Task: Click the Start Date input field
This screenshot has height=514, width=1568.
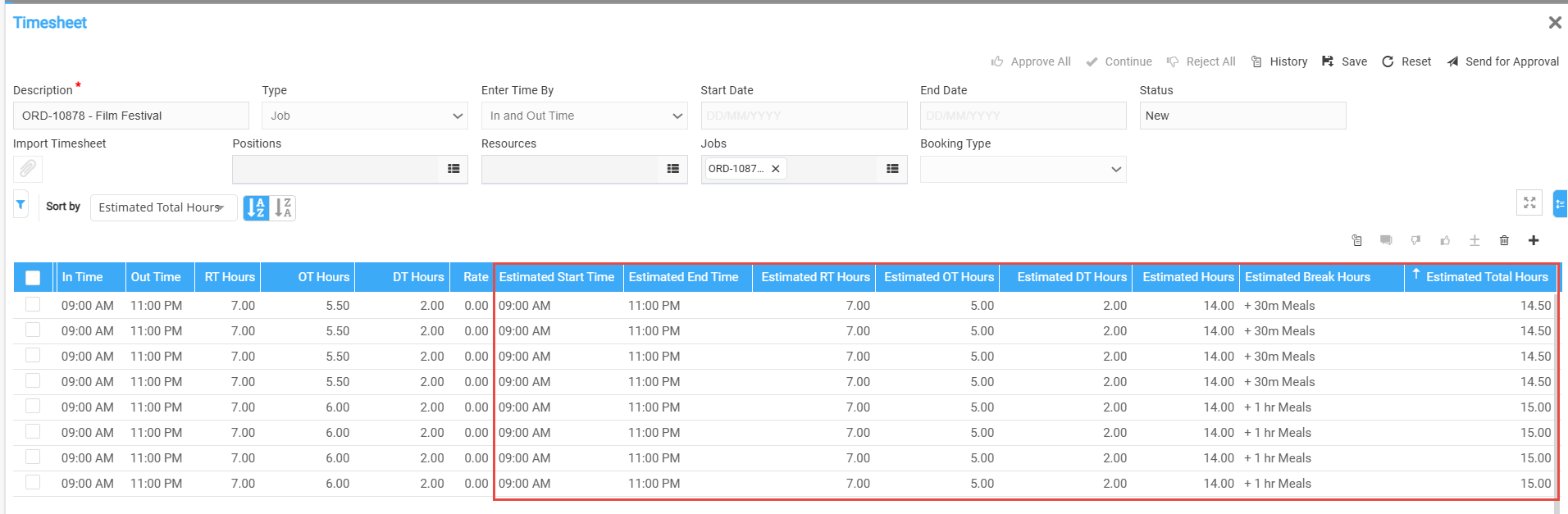Action: tap(804, 116)
